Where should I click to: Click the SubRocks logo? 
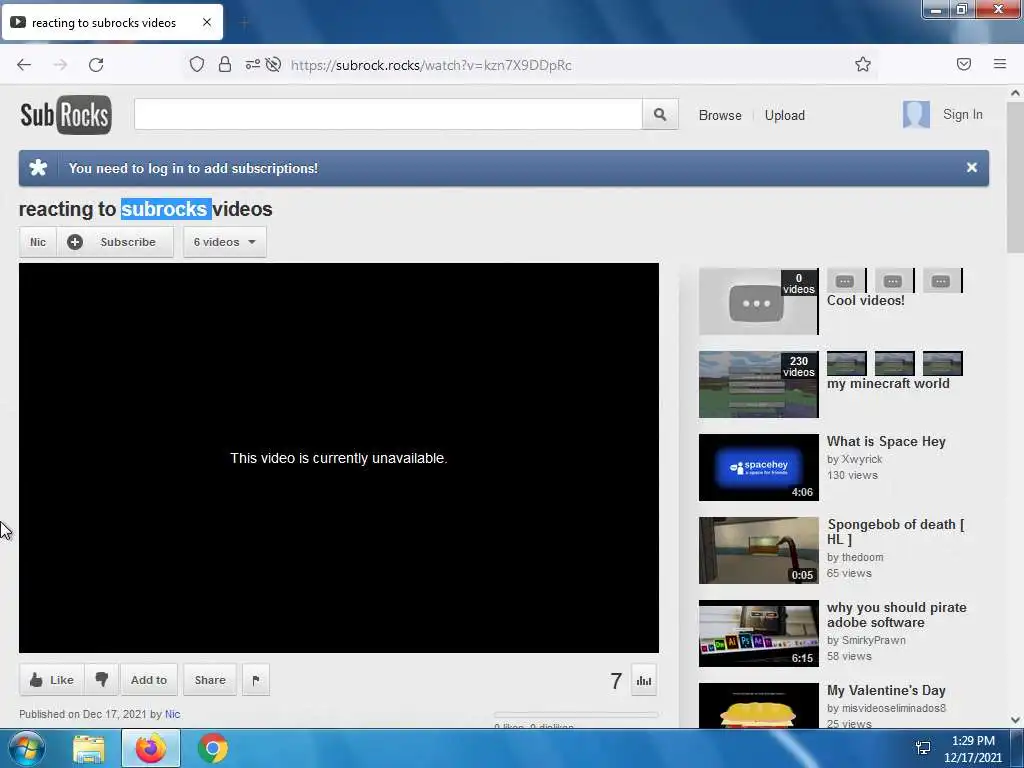[66, 115]
